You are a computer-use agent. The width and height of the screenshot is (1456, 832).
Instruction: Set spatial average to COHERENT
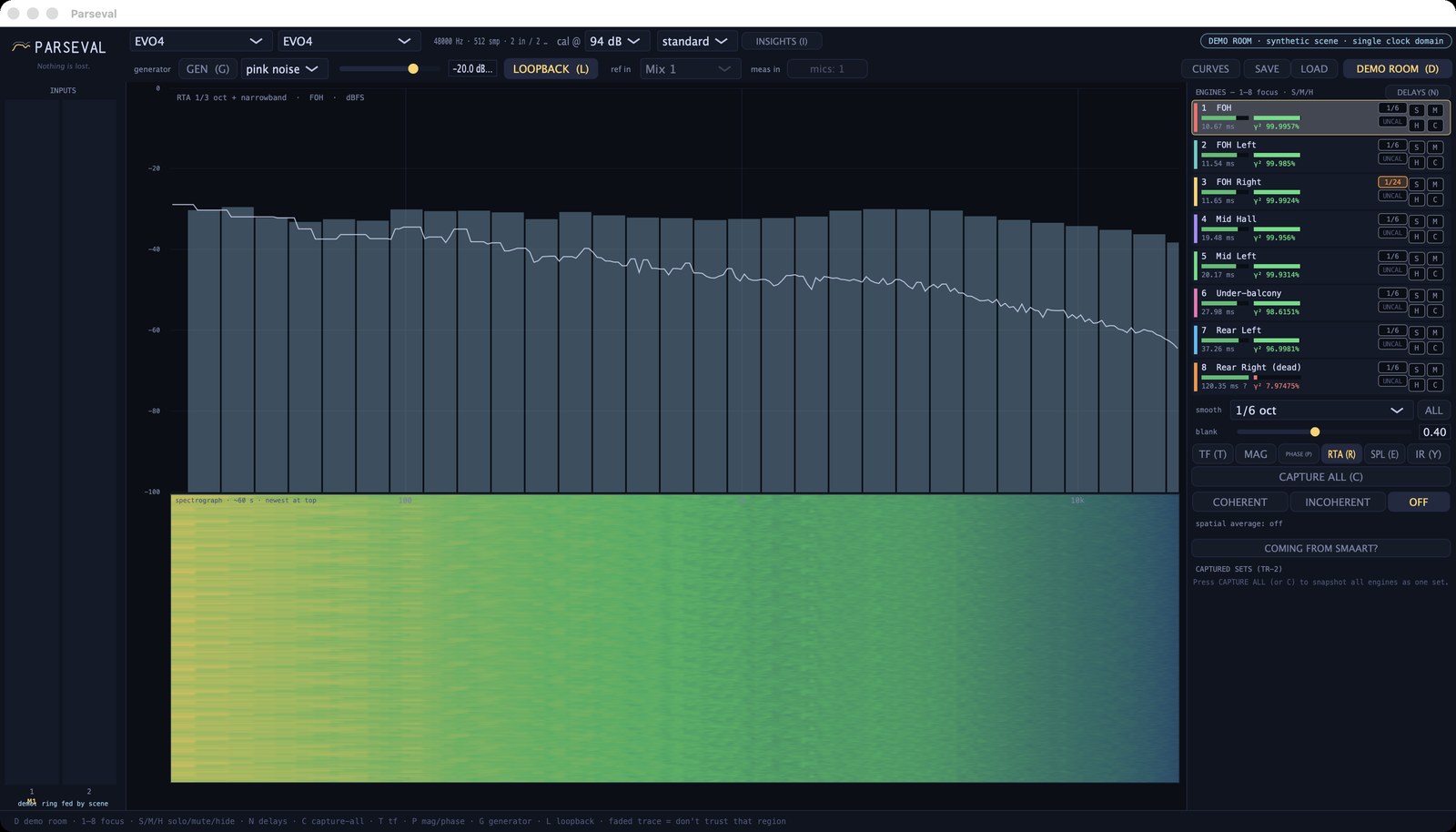(1239, 502)
